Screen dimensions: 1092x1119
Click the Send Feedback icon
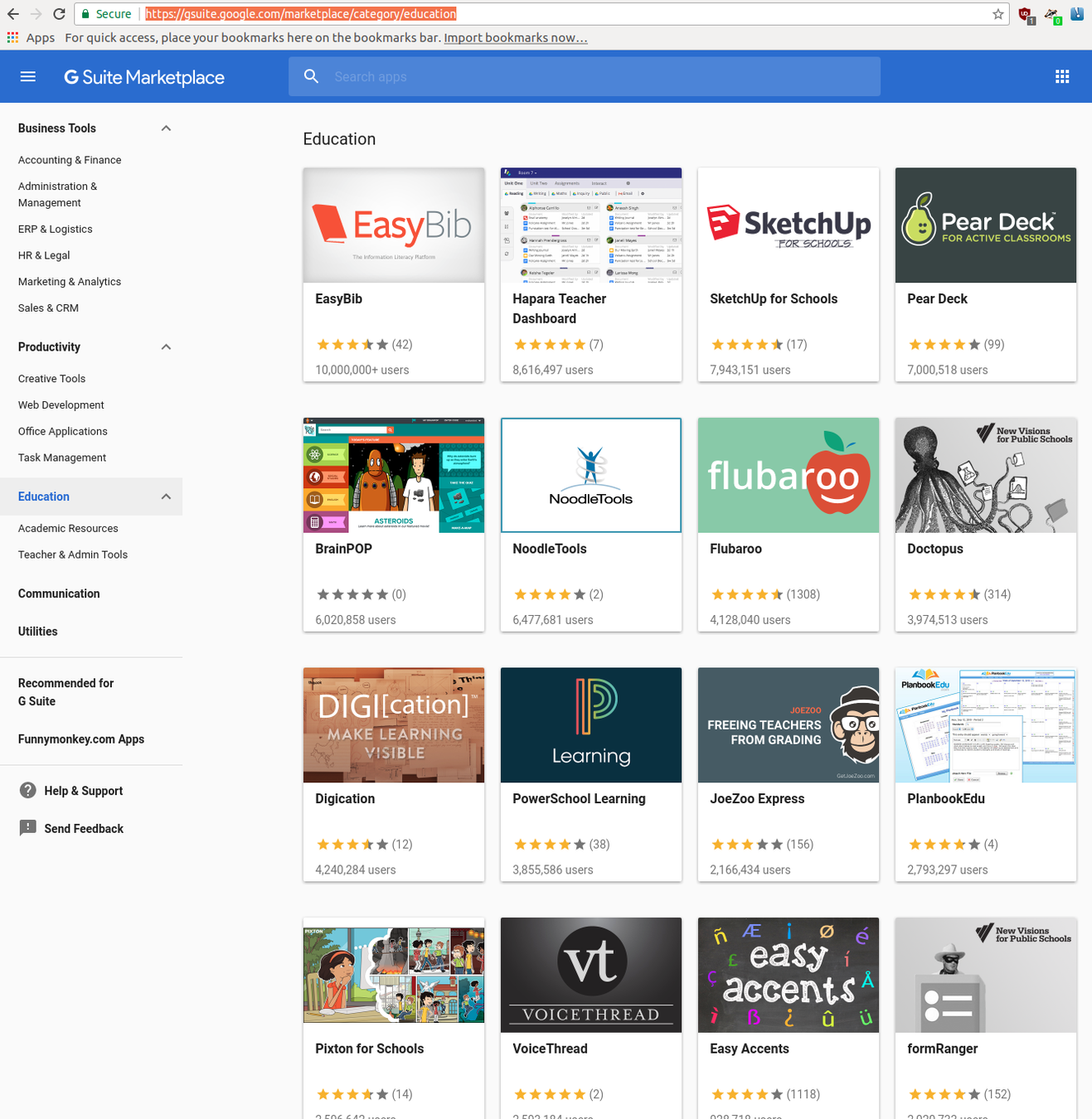pyautogui.click(x=28, y=827)
